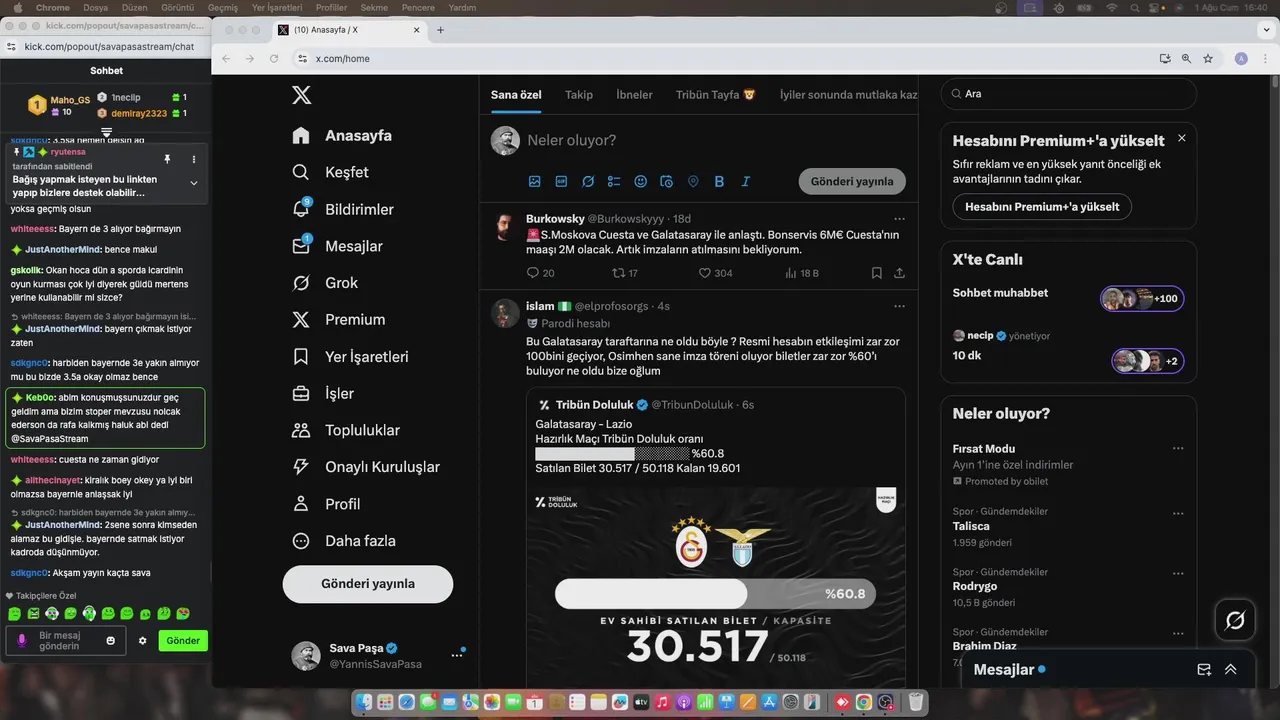Open new tab in Chrome window
This screenshot has height=720, width=1280.
pos(440,30)
